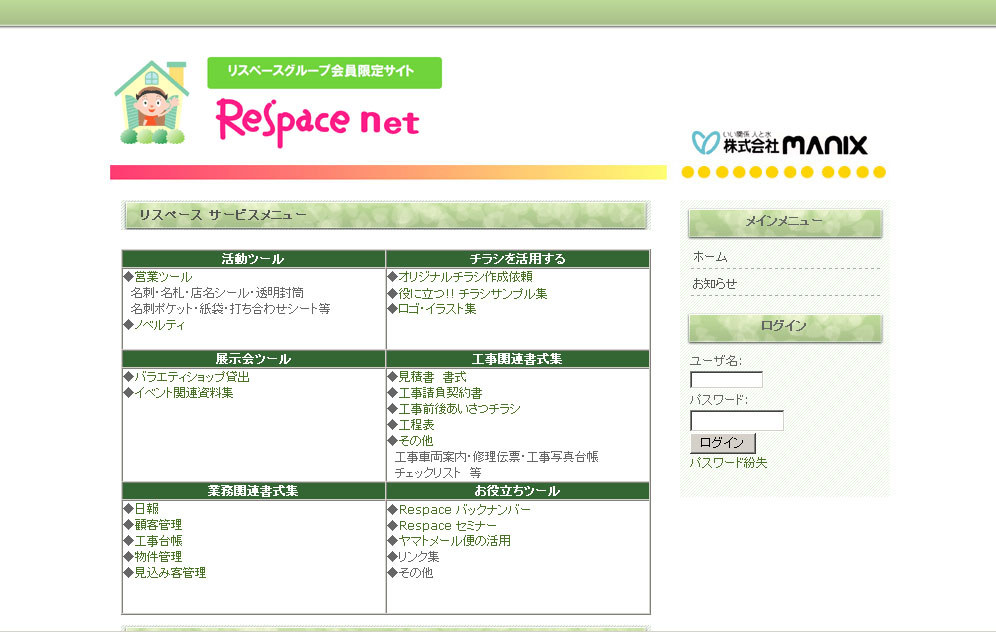
Task: Open the 工事請負契約書 link
Action: (440, 393)
